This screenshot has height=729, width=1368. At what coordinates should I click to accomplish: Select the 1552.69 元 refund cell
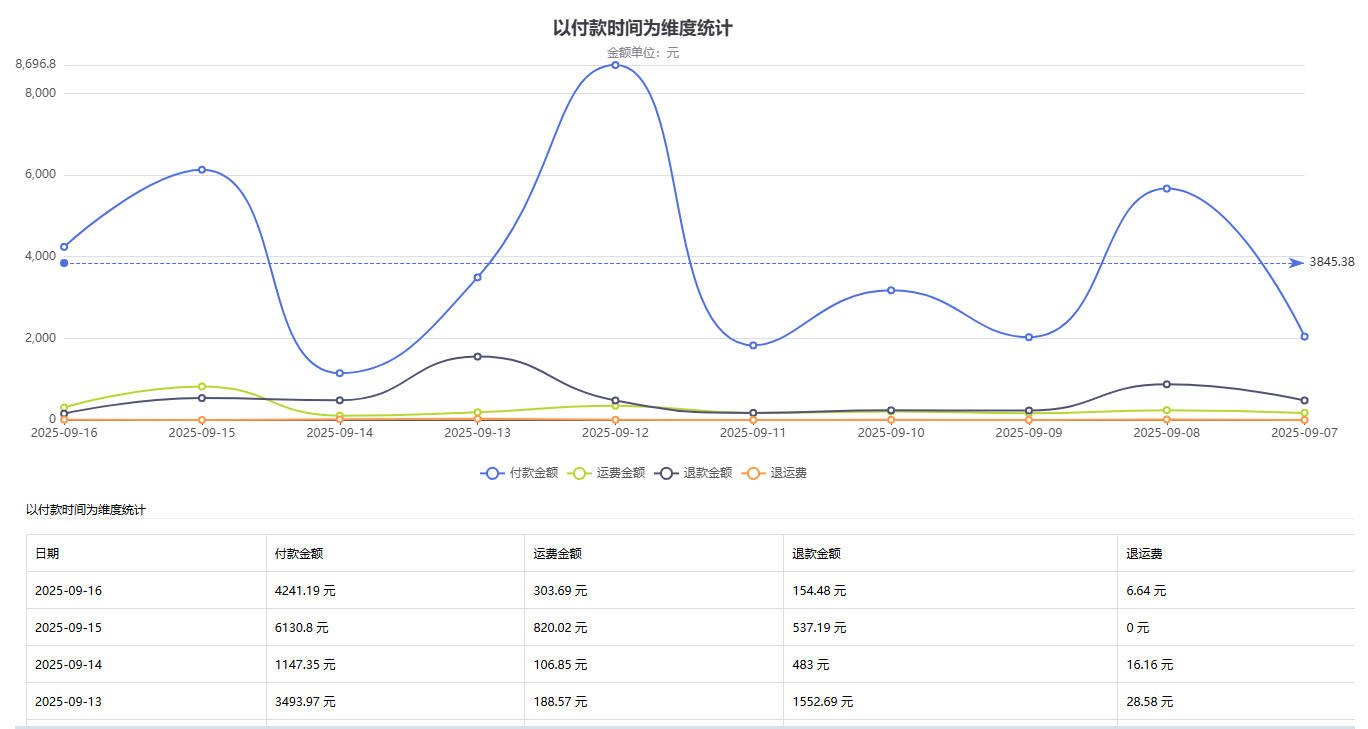pyautogui.click(x=822, y=702)
